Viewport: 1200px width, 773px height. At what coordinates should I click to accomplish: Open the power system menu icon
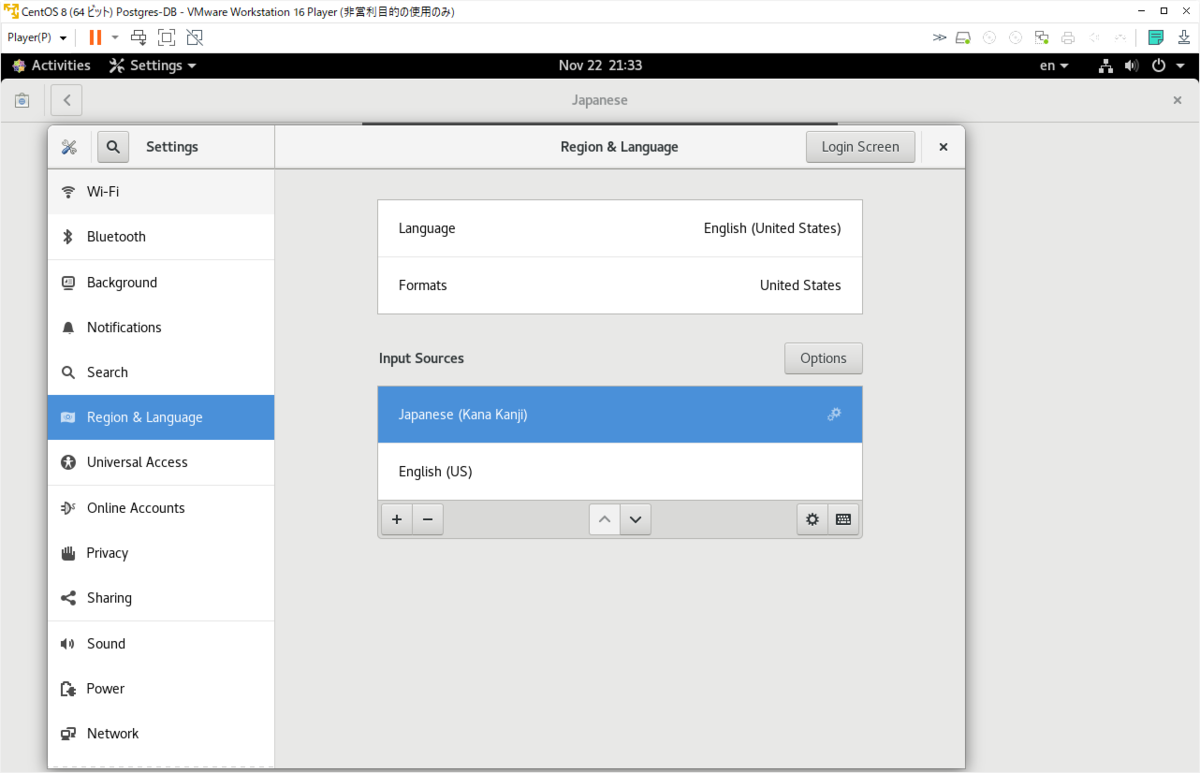[1158, 65]
